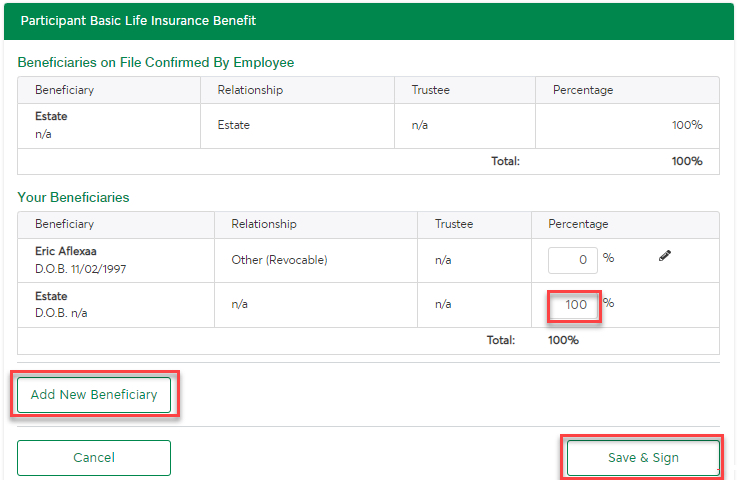Click the Beneficiaries on File Confirmed By Employee heading
This screenshot has height=480, width=740.
(156, 62)
